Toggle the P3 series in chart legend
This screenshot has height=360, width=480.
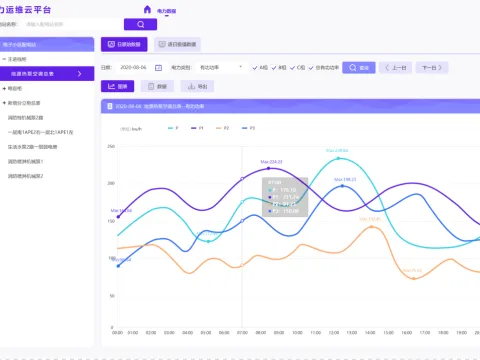point(248,128)
